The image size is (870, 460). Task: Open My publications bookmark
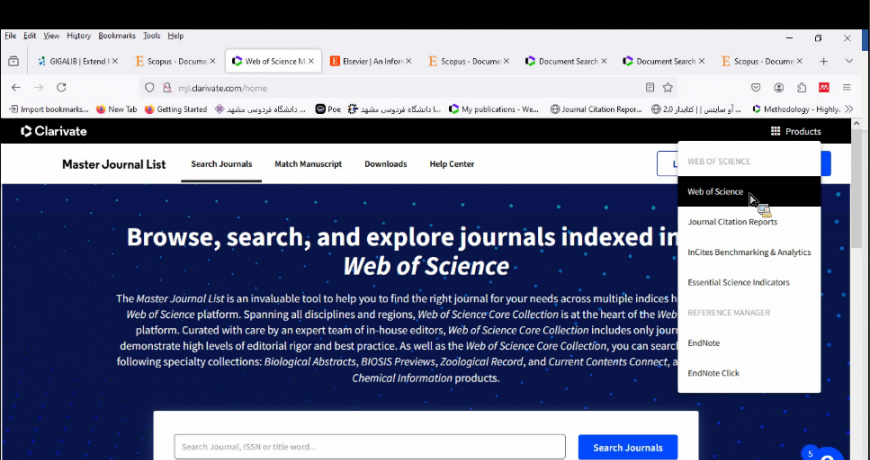pyautogui.click(x=494, y=109)
